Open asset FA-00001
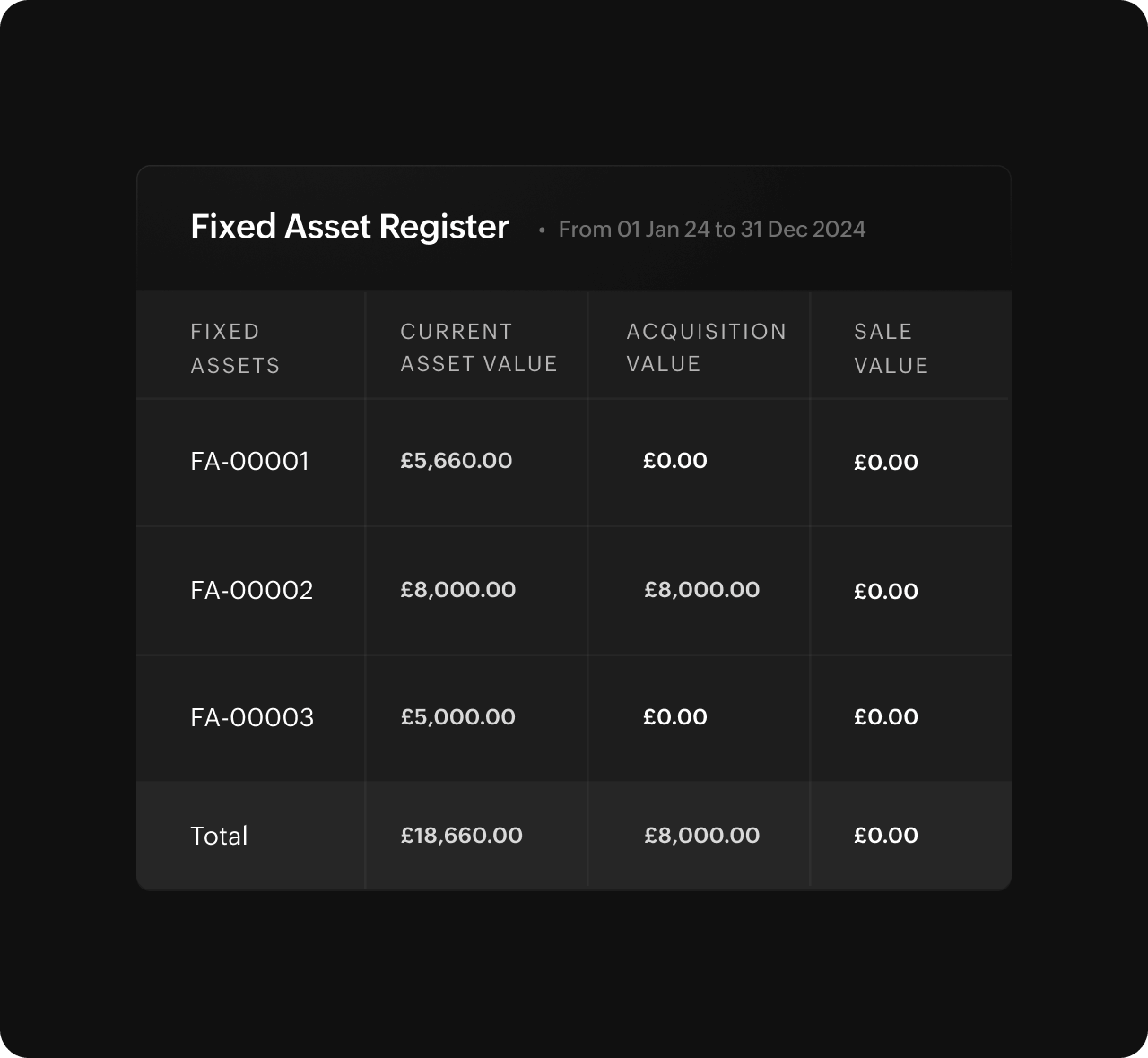Screen dimensions: 1148x1058 tap(249, 462)
